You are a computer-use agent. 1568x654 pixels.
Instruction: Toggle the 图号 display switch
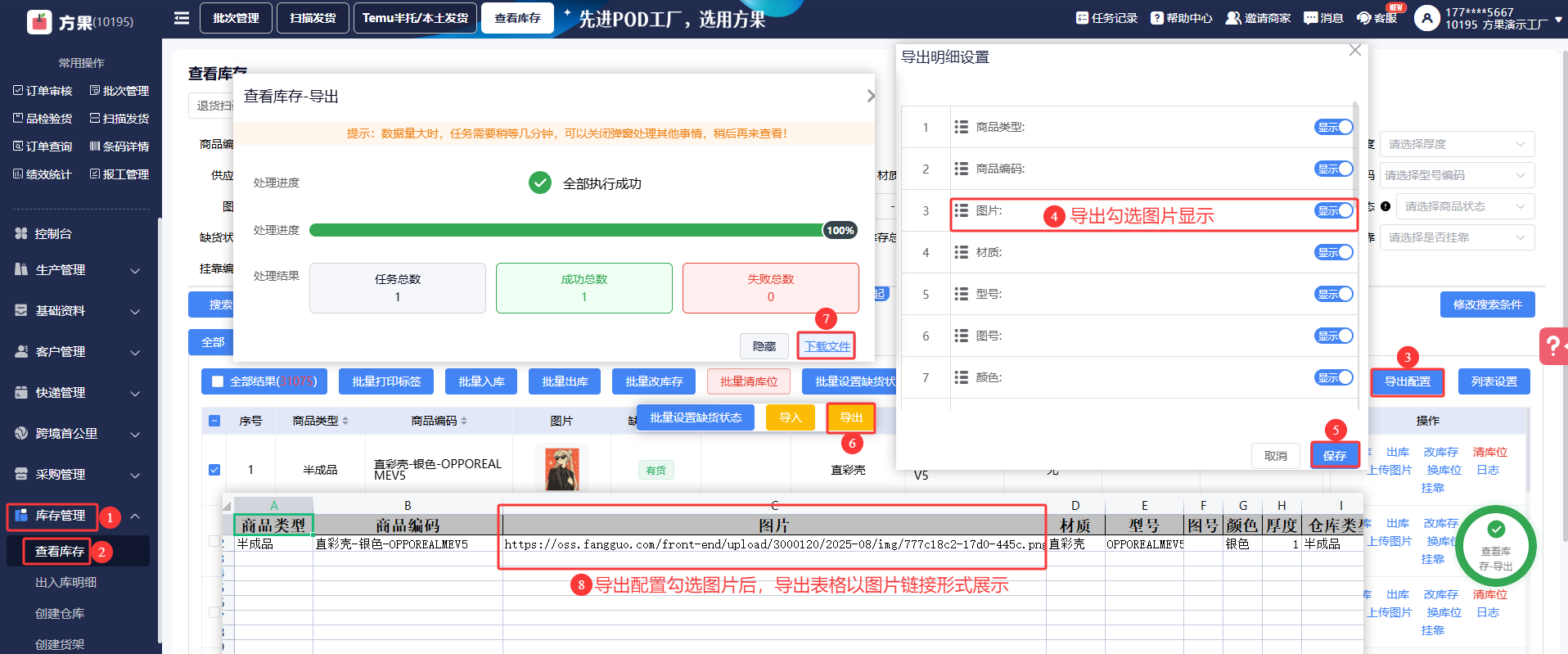[x=1333, y=336]
